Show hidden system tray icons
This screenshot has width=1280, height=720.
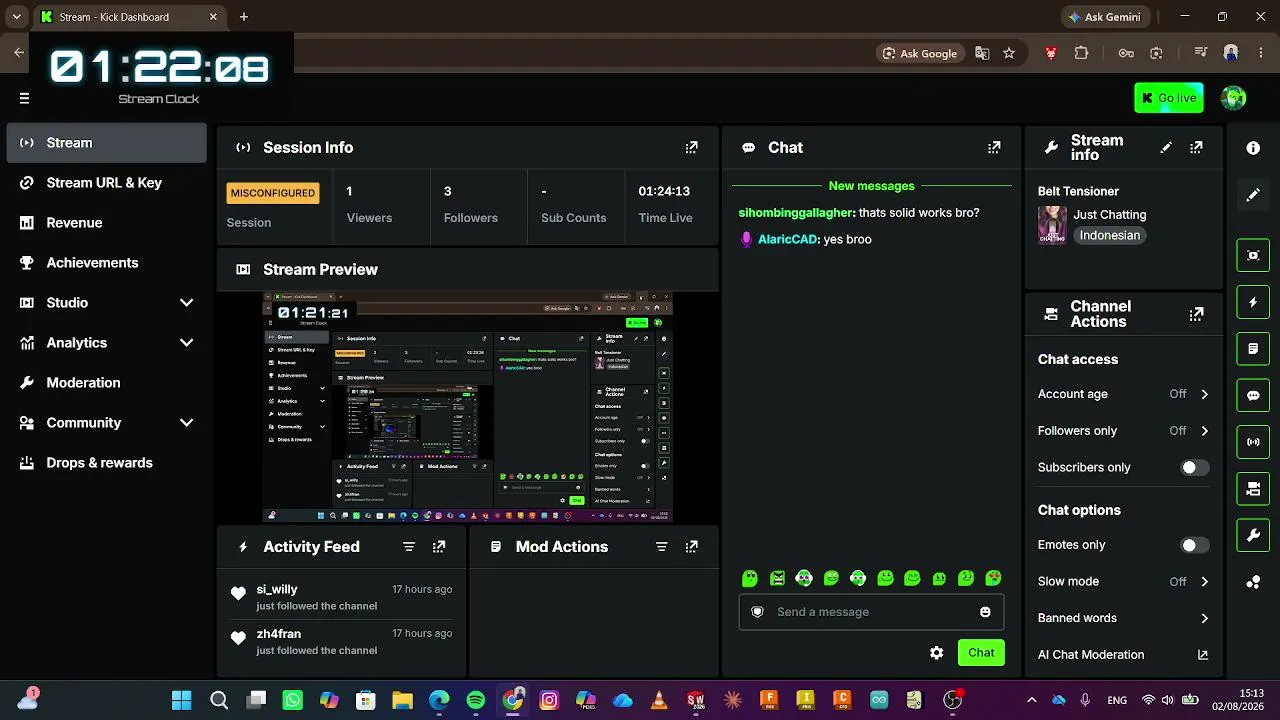tap(1031, 700)
